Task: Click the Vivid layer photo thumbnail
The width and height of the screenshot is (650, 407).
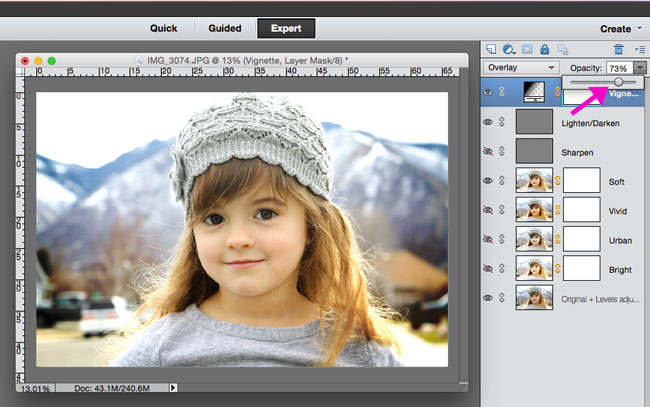Action: tap(534, 210)
